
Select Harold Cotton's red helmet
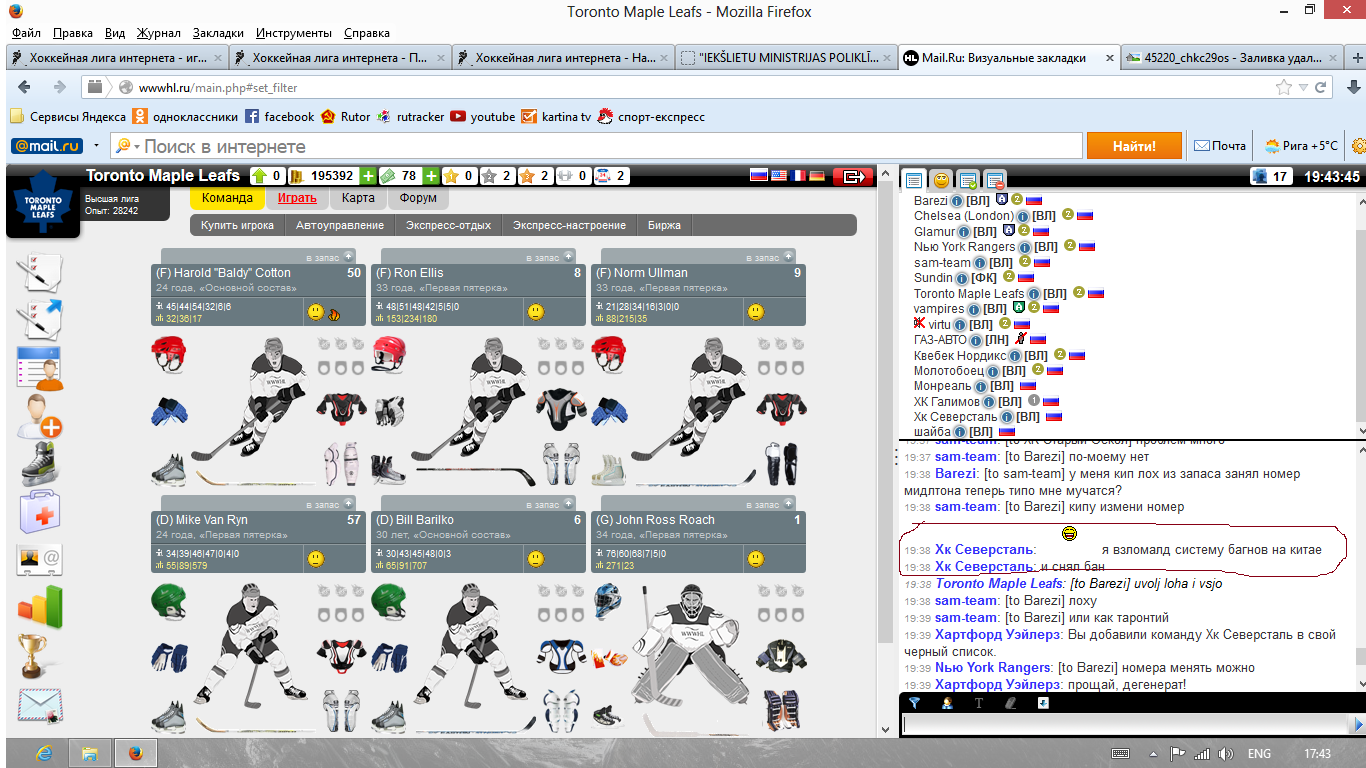click(x=169, y=354)
